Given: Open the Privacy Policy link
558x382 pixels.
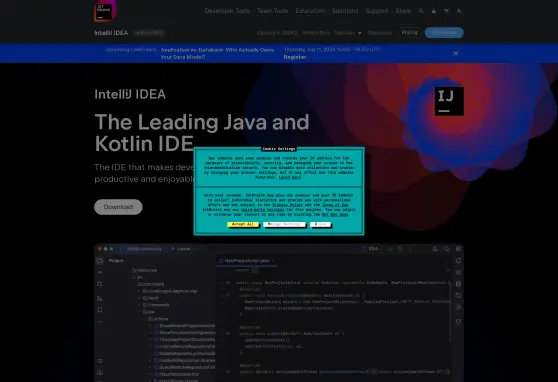Looking at the screenshot, I should [288, 205].
